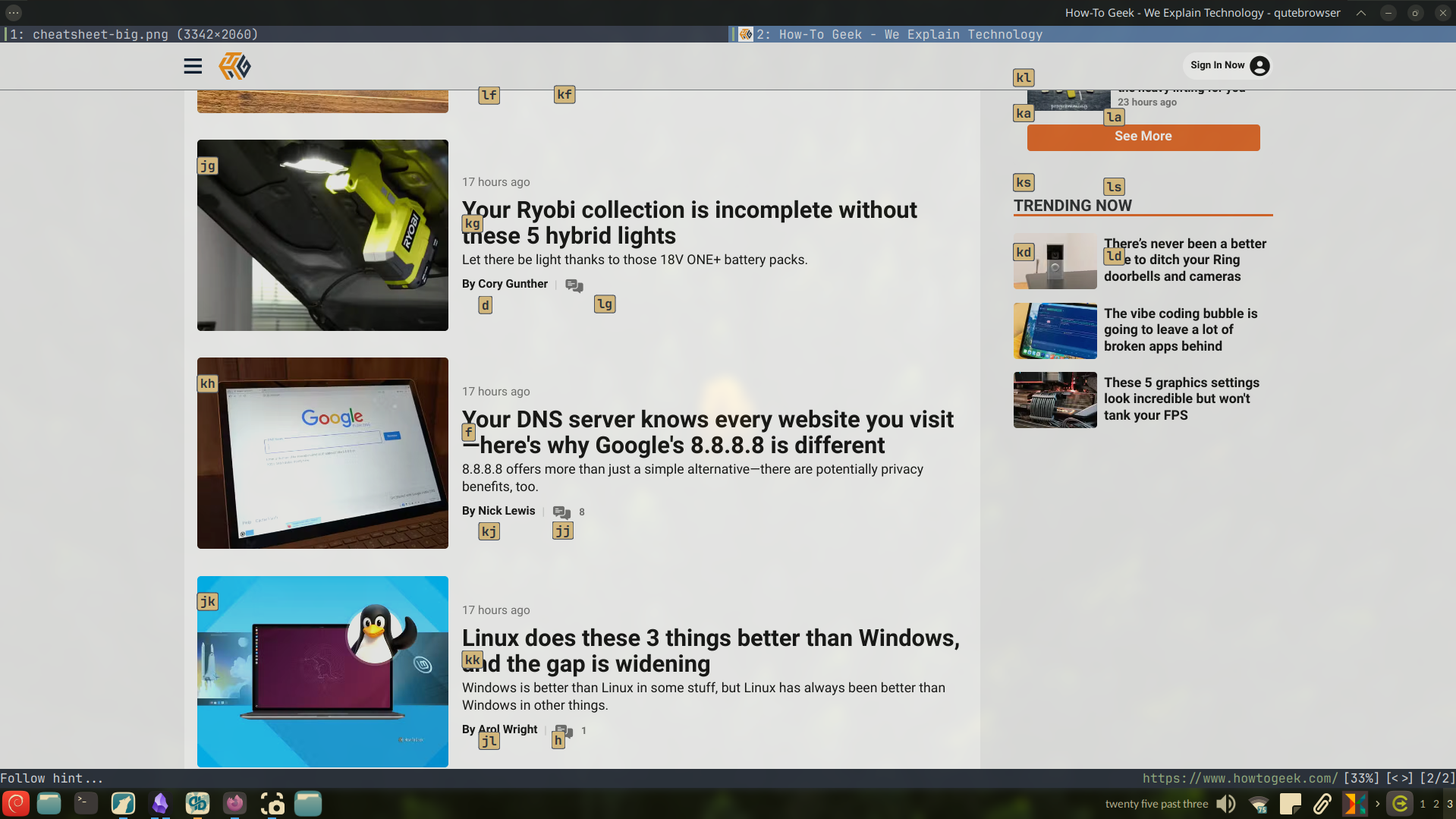Open author Cory Gunther's page
Viewport: 1456px width, 819px height.
click(513, 284)
